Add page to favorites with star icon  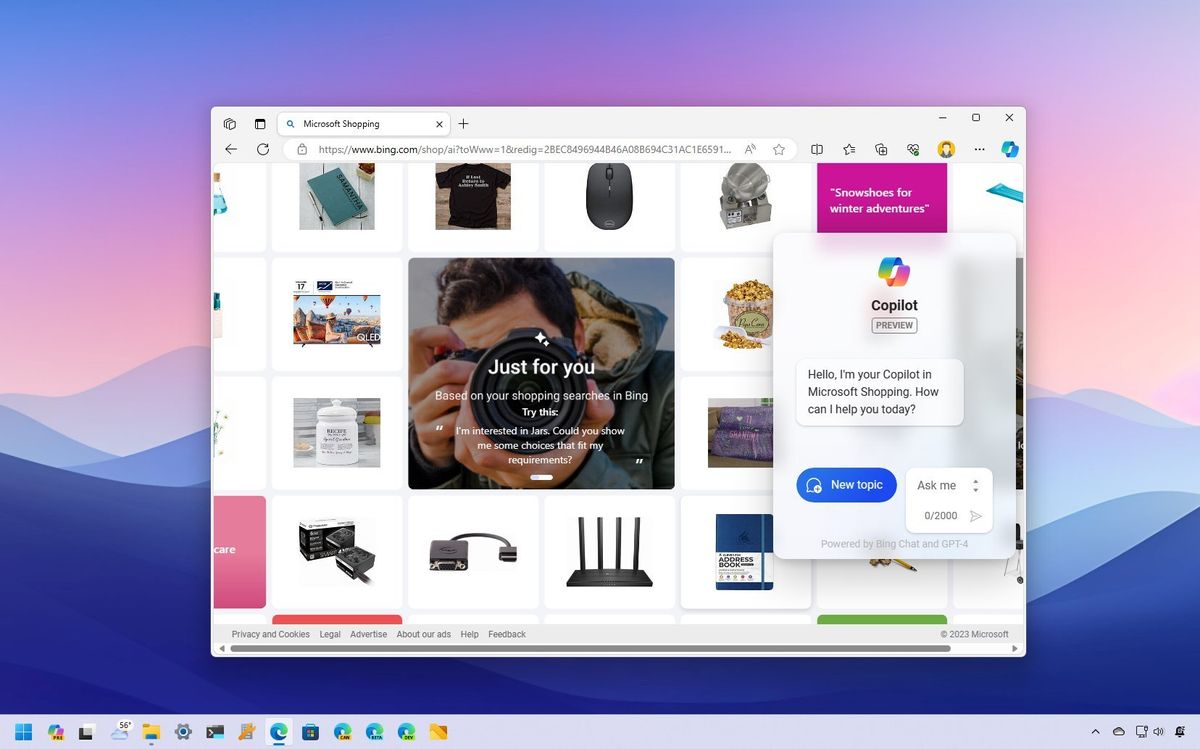pos(778,149)
